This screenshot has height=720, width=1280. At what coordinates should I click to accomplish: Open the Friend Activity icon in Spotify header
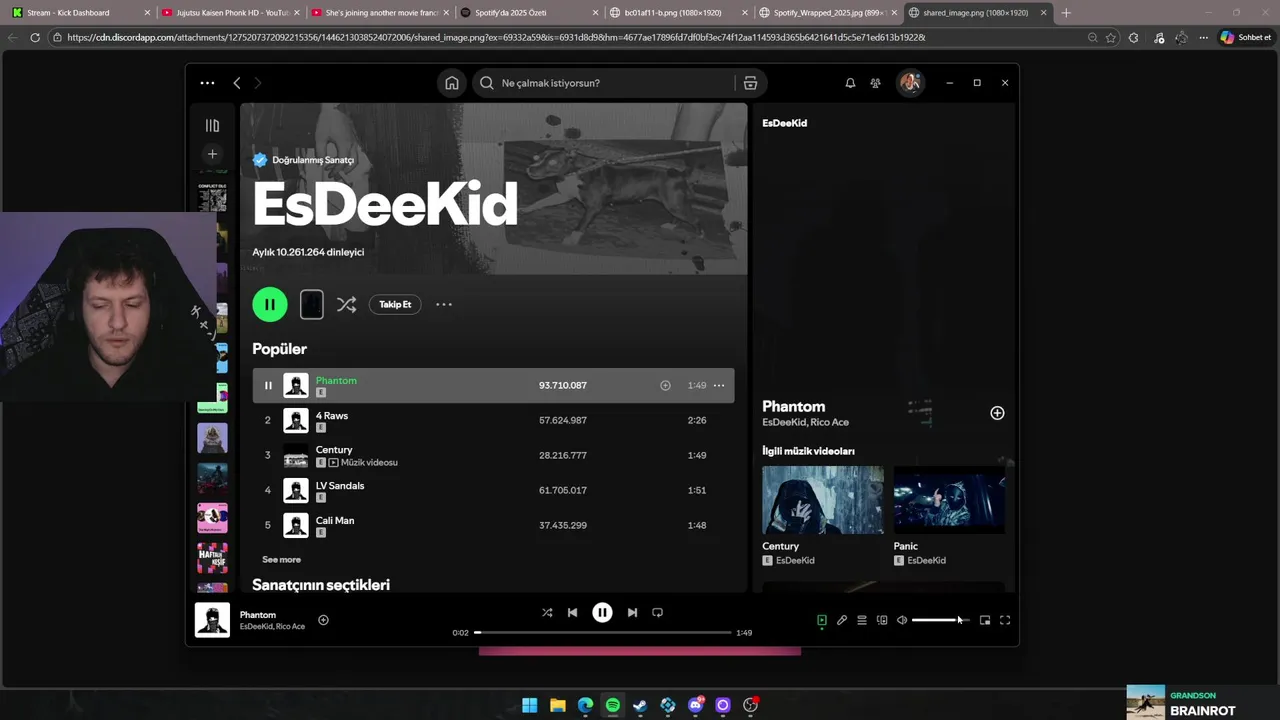(875, 83)
